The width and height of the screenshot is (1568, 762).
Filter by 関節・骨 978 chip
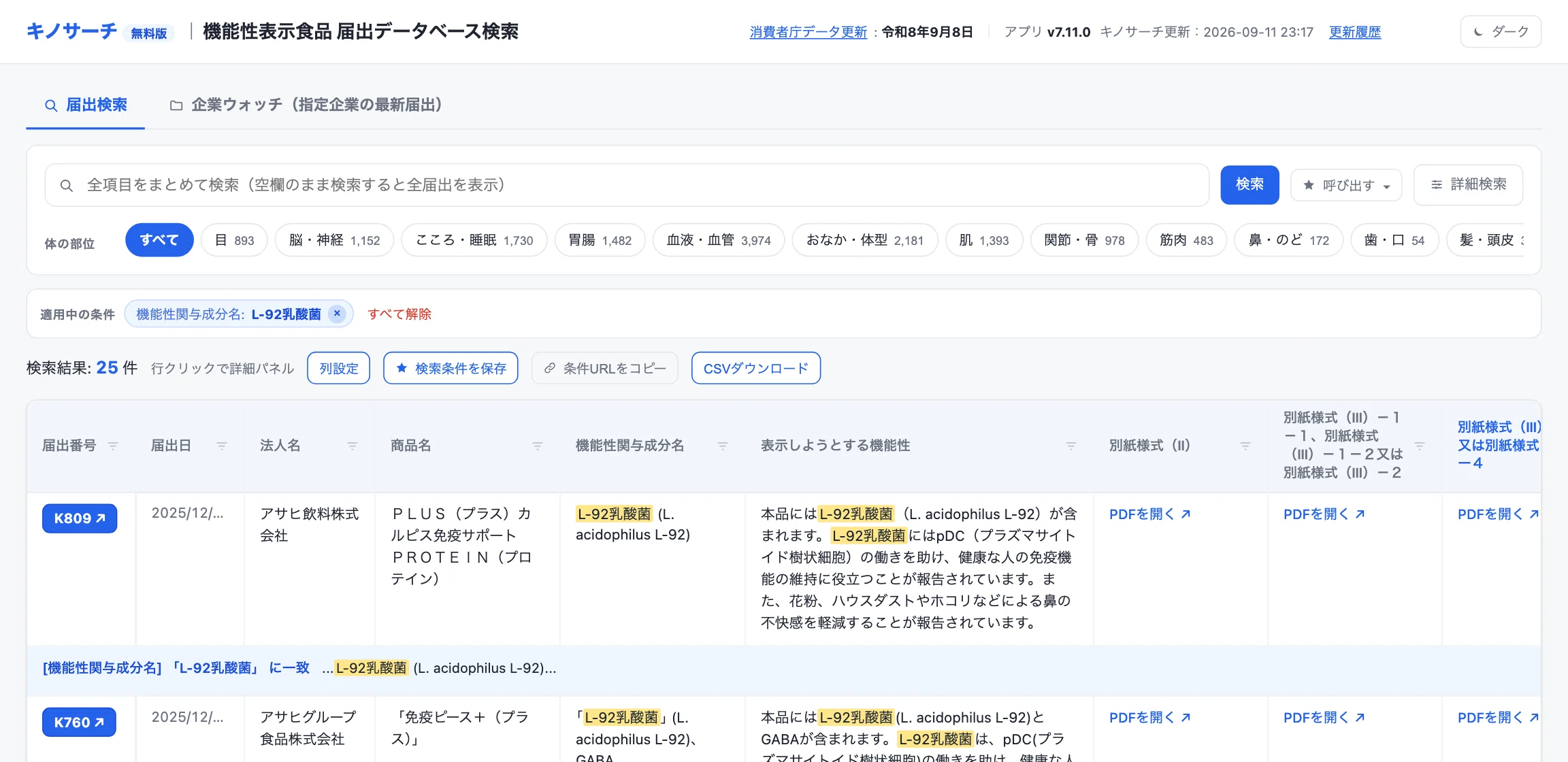[1084, 239]
